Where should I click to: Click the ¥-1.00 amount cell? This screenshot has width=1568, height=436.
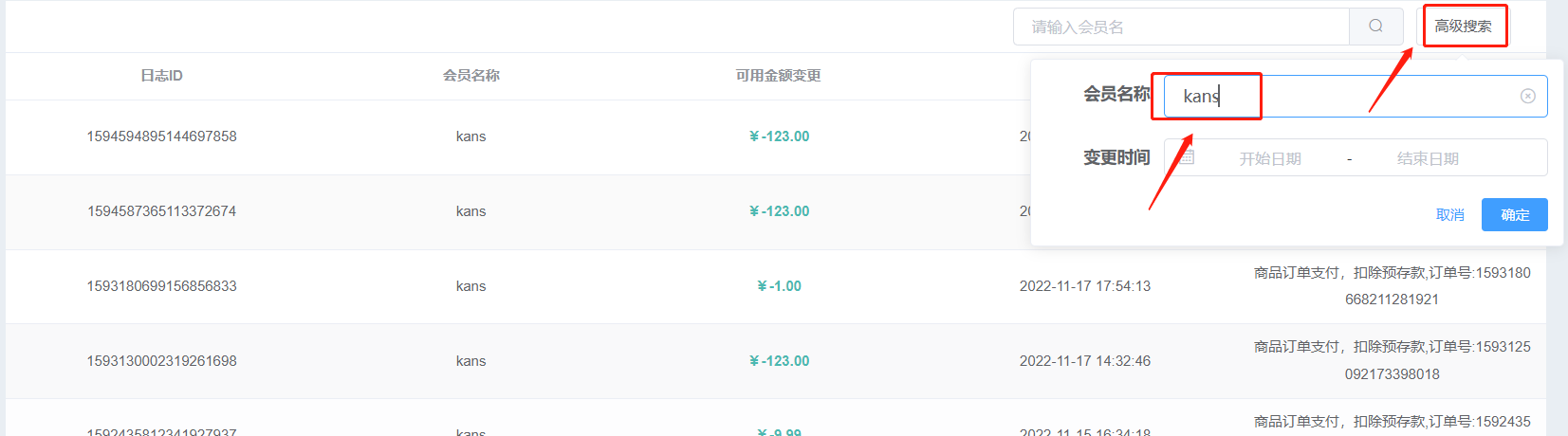[779, 286]
